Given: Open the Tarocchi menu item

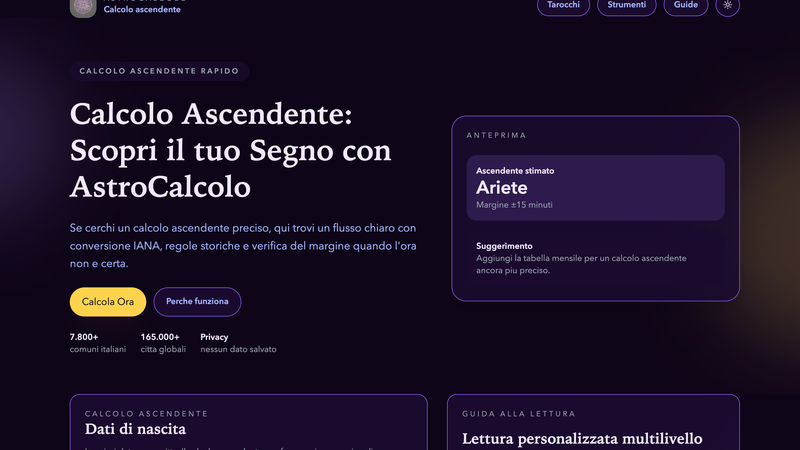Looking at the screenshot, I should [x=563, y=6].
